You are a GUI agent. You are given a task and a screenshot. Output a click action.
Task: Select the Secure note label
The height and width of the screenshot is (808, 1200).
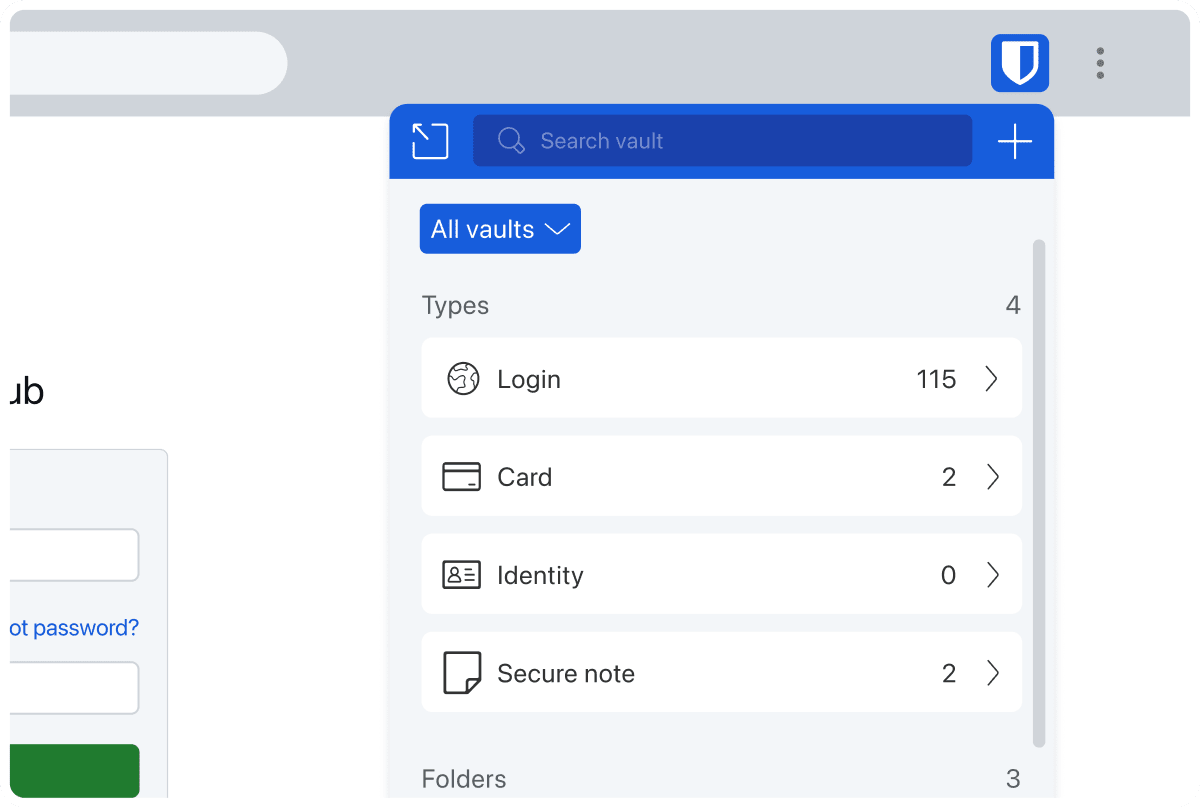[x=566, y=673]
